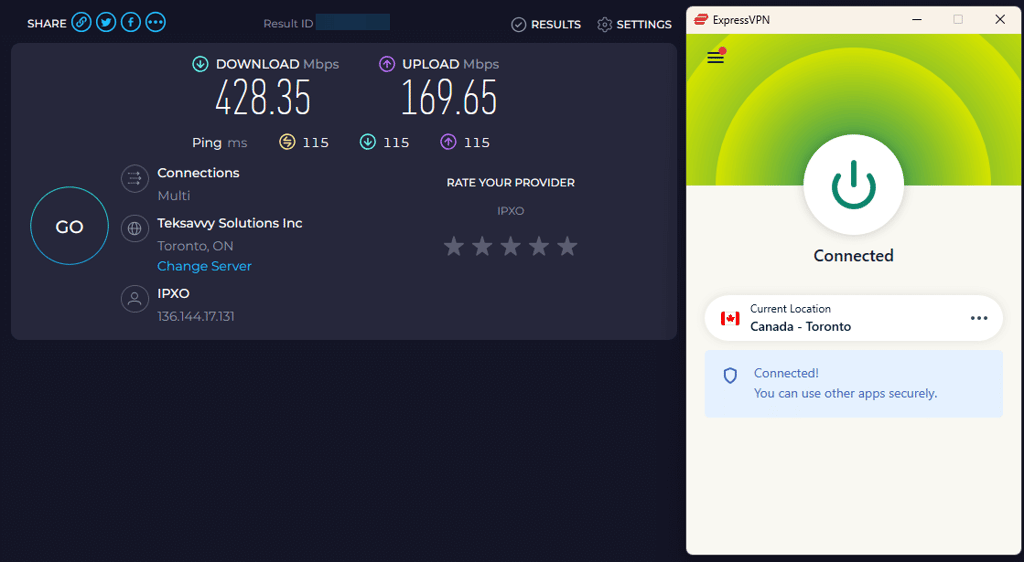Close the ExpressVPN window
1024x562 pixels.
[1000, 20]
